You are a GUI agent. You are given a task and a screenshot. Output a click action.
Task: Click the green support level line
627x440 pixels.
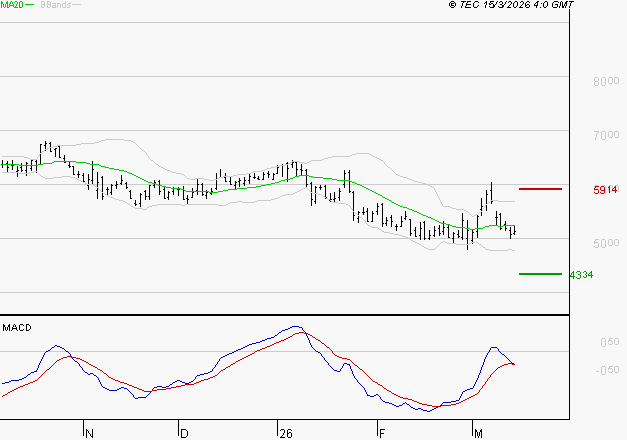pos(540,274)
